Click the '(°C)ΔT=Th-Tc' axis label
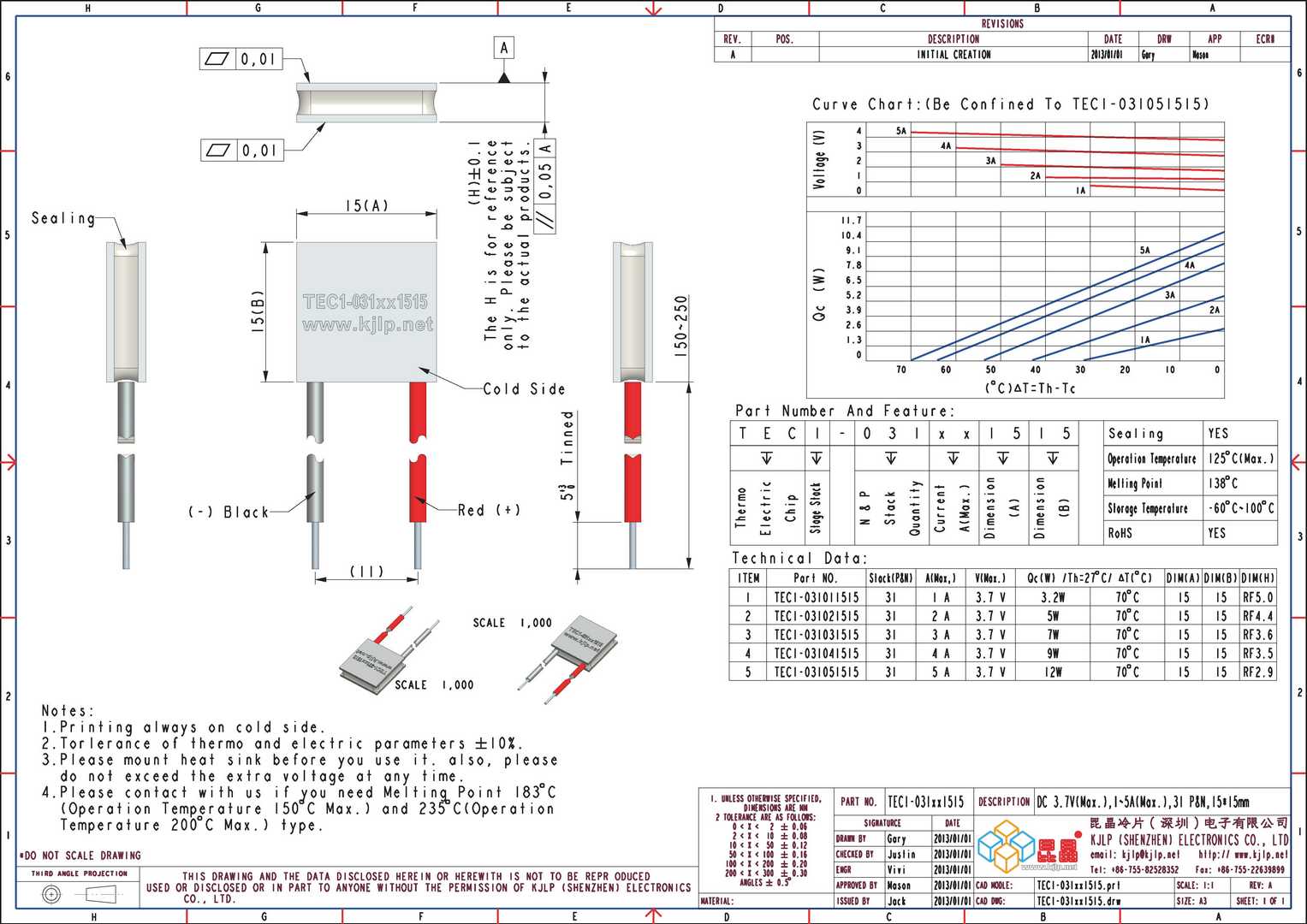The image size is (1307, 924). tap(1031, 388)
